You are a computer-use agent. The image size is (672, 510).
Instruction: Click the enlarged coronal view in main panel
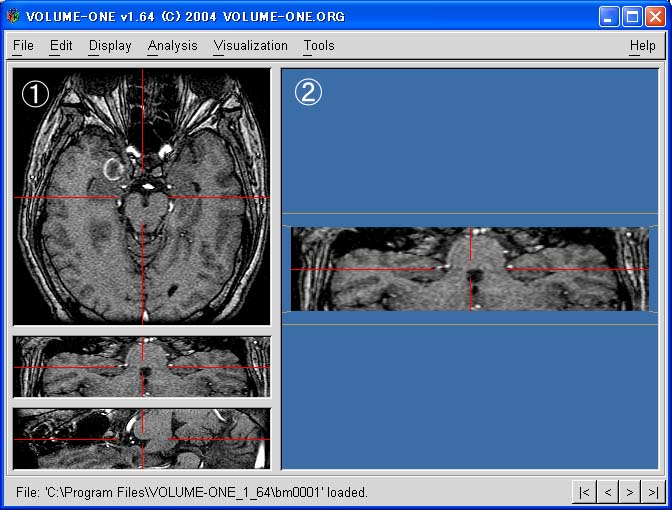470,269
